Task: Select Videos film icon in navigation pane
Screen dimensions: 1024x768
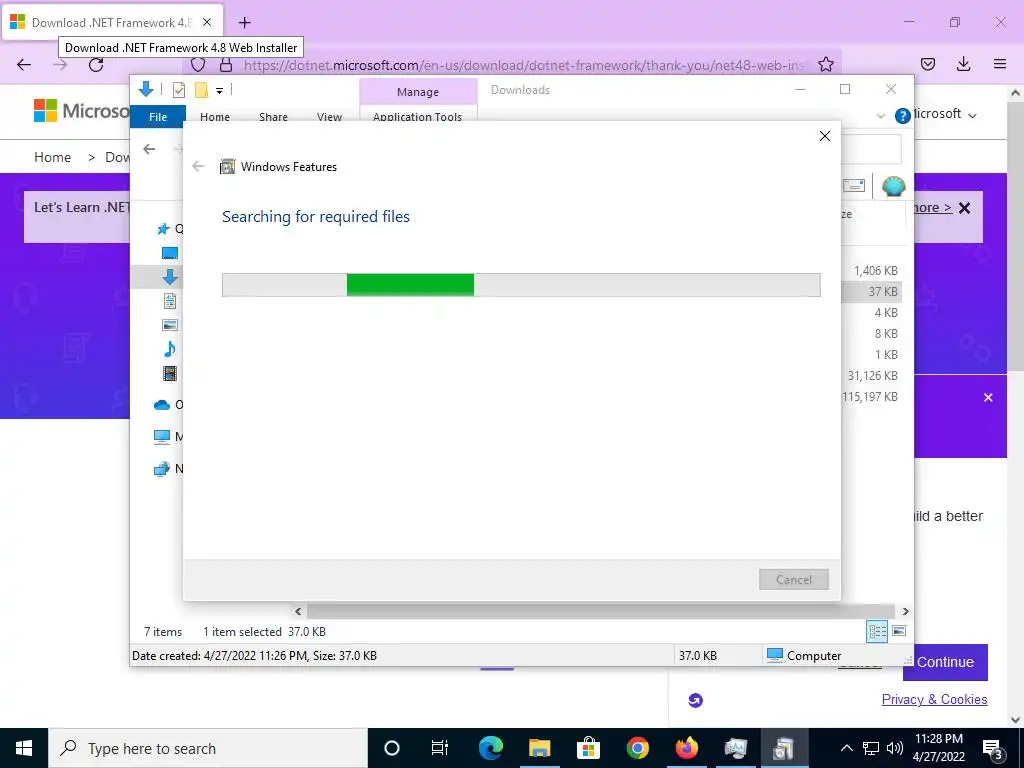Action: (170, 373)
